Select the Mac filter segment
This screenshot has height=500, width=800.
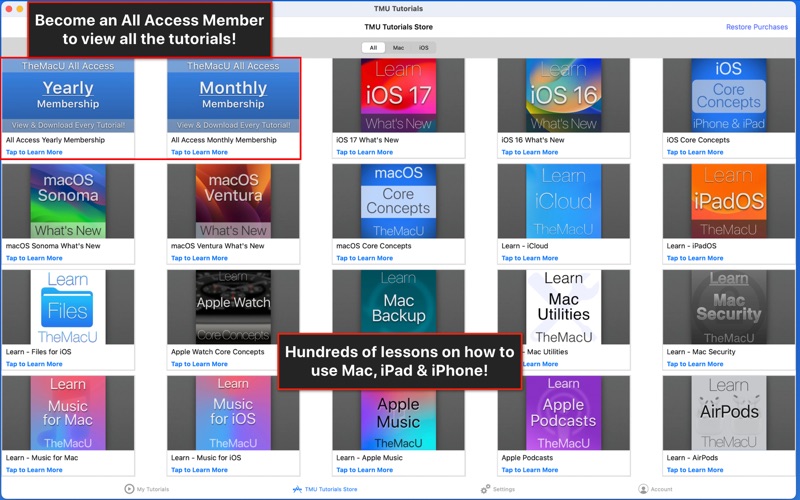[398, 47]
